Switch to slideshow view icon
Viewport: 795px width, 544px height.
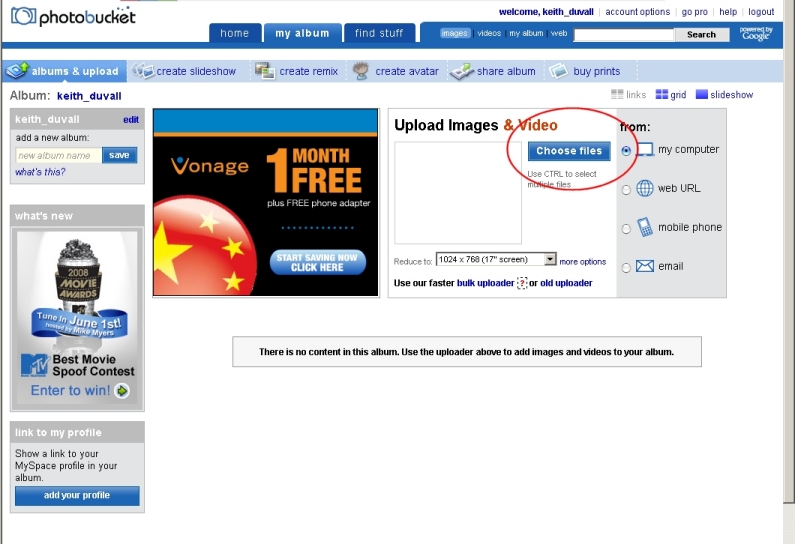[702, 95]
